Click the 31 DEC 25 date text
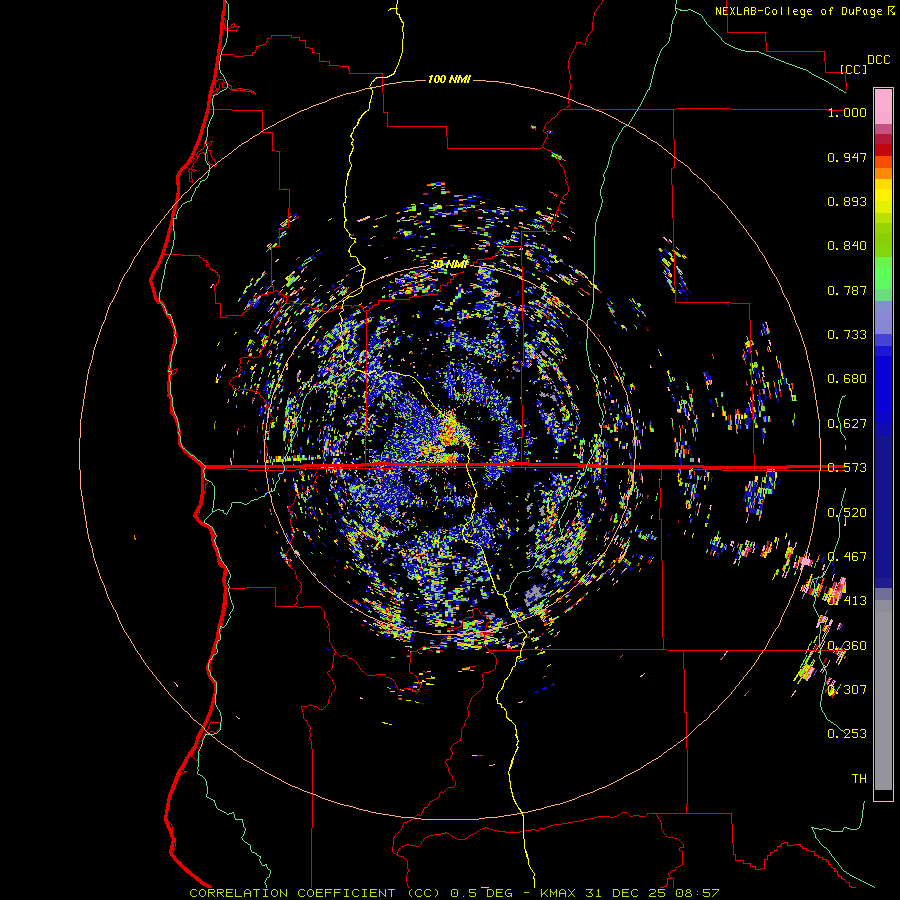Viewport: 900px width, 900px height. [625, 893]
